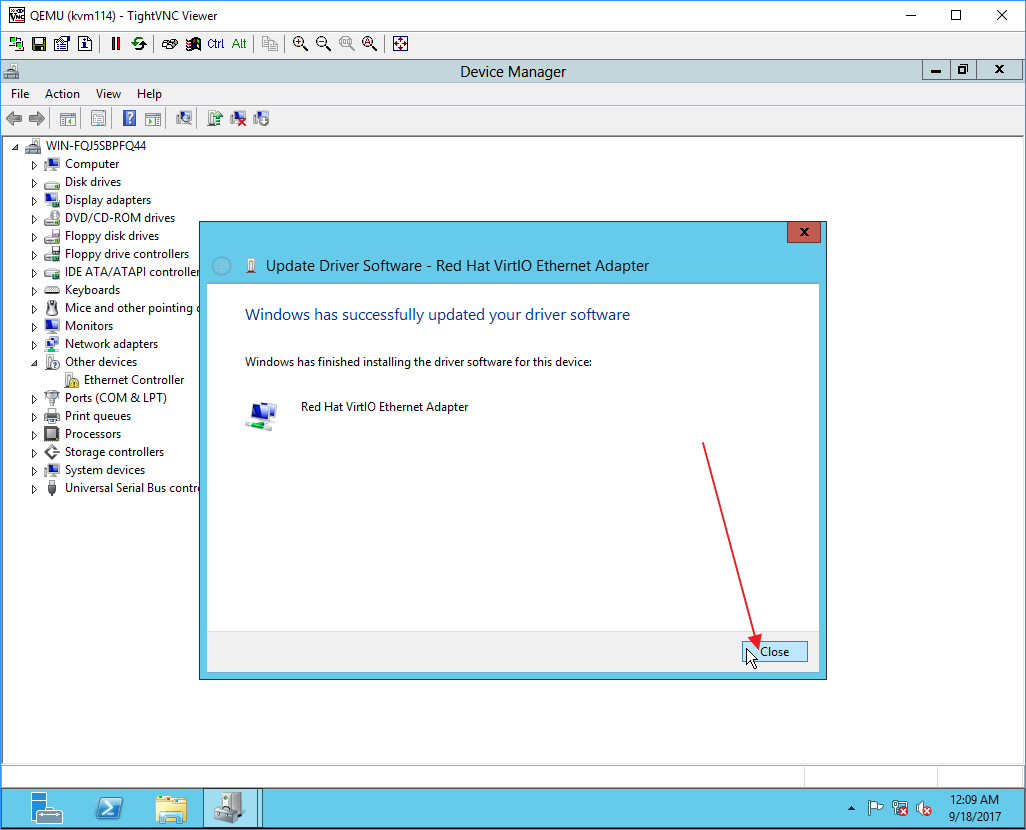Image resolution: width=1026 pixels, height=830 pixels.
Task: Click Device Manager's Forward arrow
Action: click(37, 118)
